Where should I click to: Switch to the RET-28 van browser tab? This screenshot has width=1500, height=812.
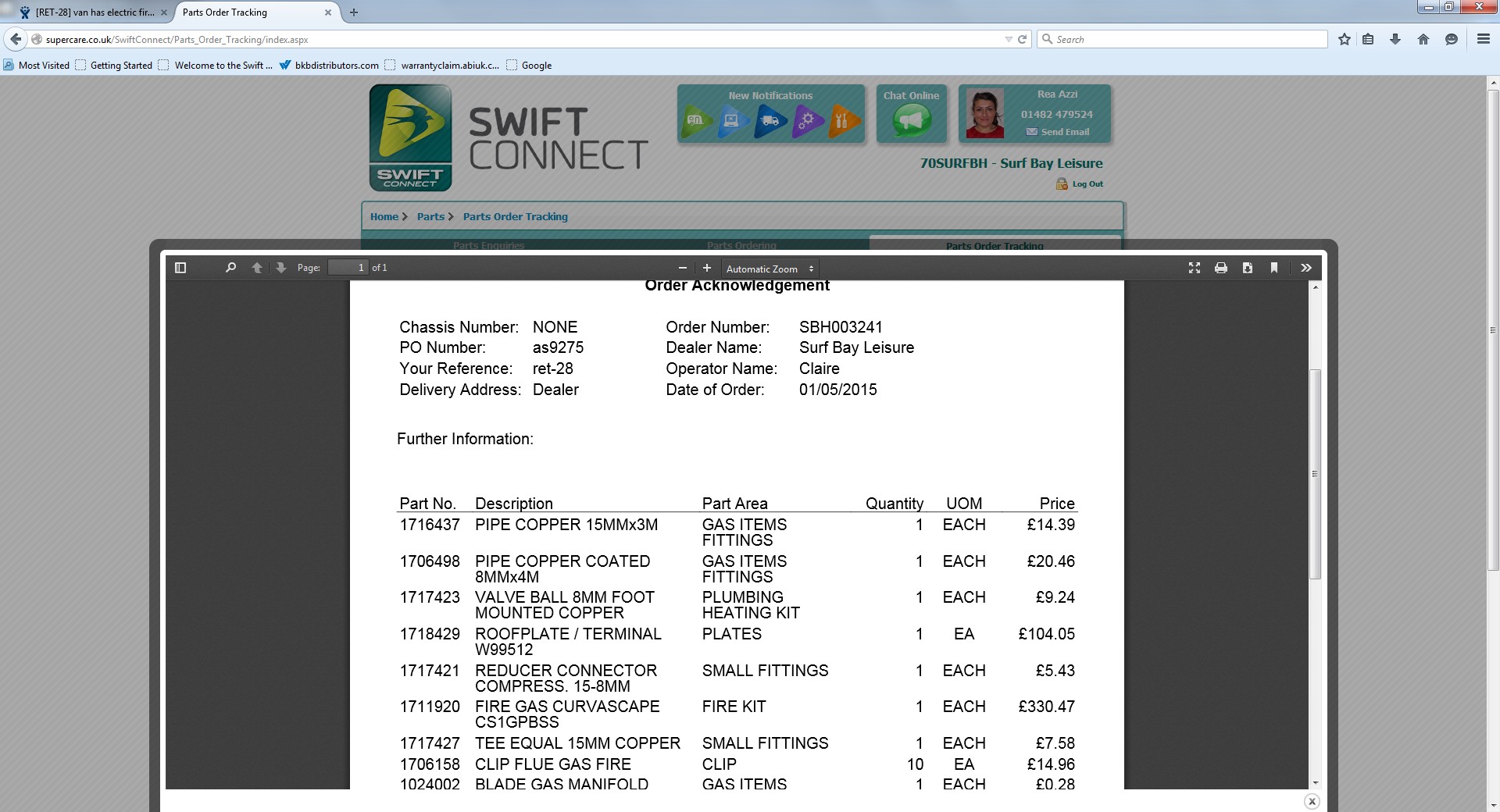[94, 12]
